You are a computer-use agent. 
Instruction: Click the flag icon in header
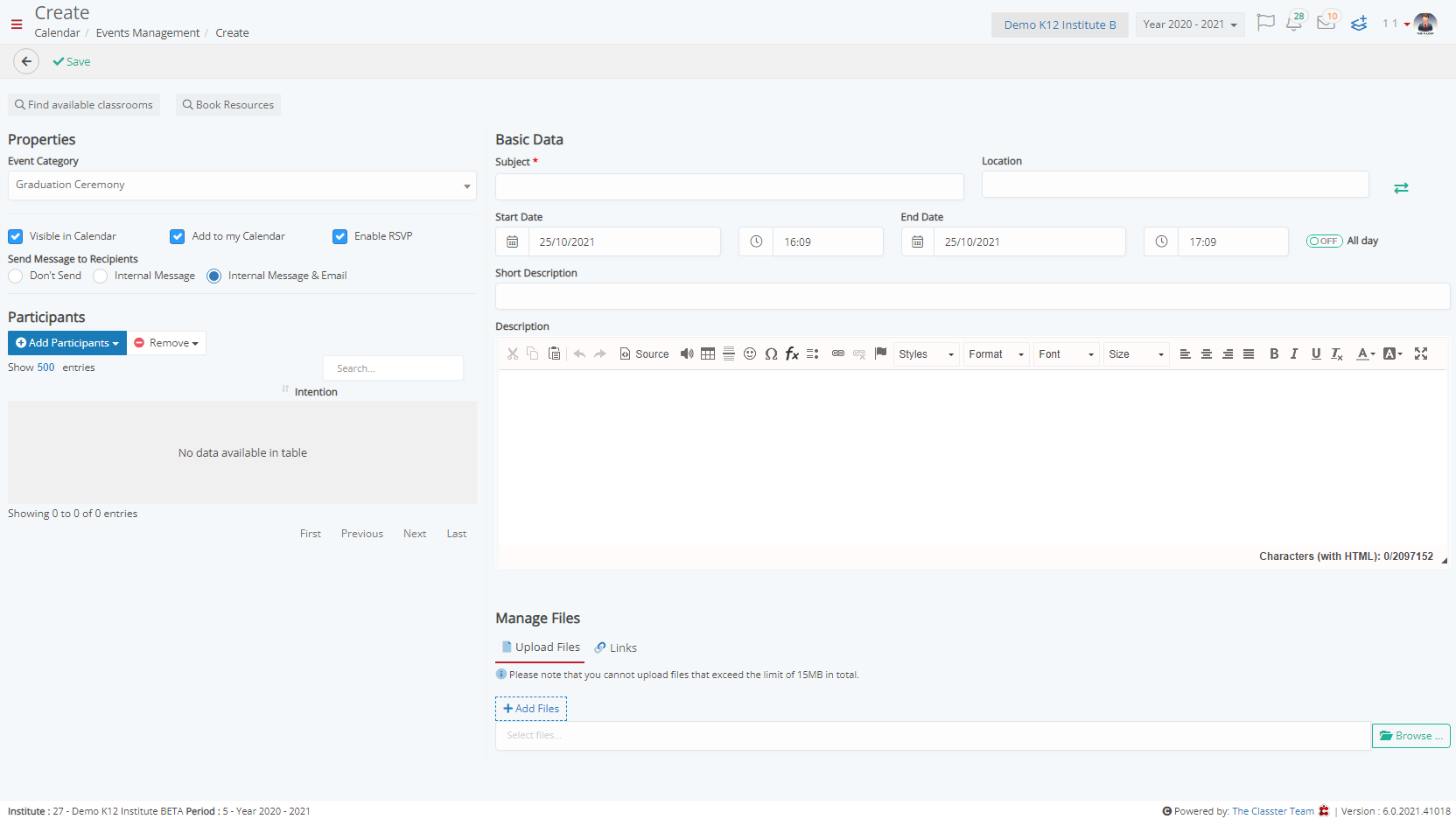click(x=1265, y=23)
